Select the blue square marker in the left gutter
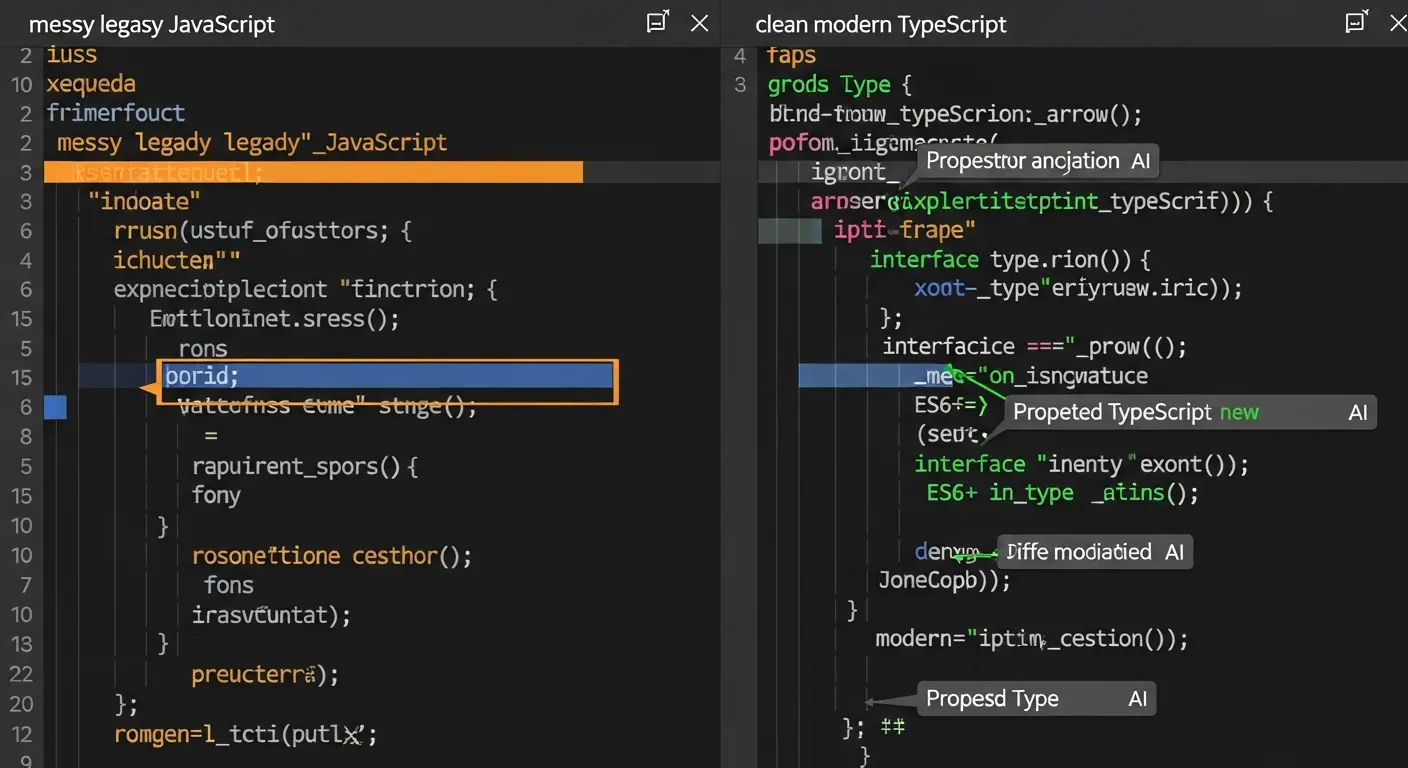This screenshot has width=1408, height=768. [x=56, y=407]
